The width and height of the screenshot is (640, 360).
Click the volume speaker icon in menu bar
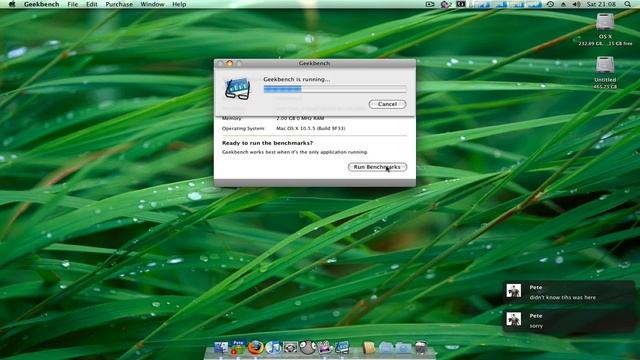pos(576,4)
